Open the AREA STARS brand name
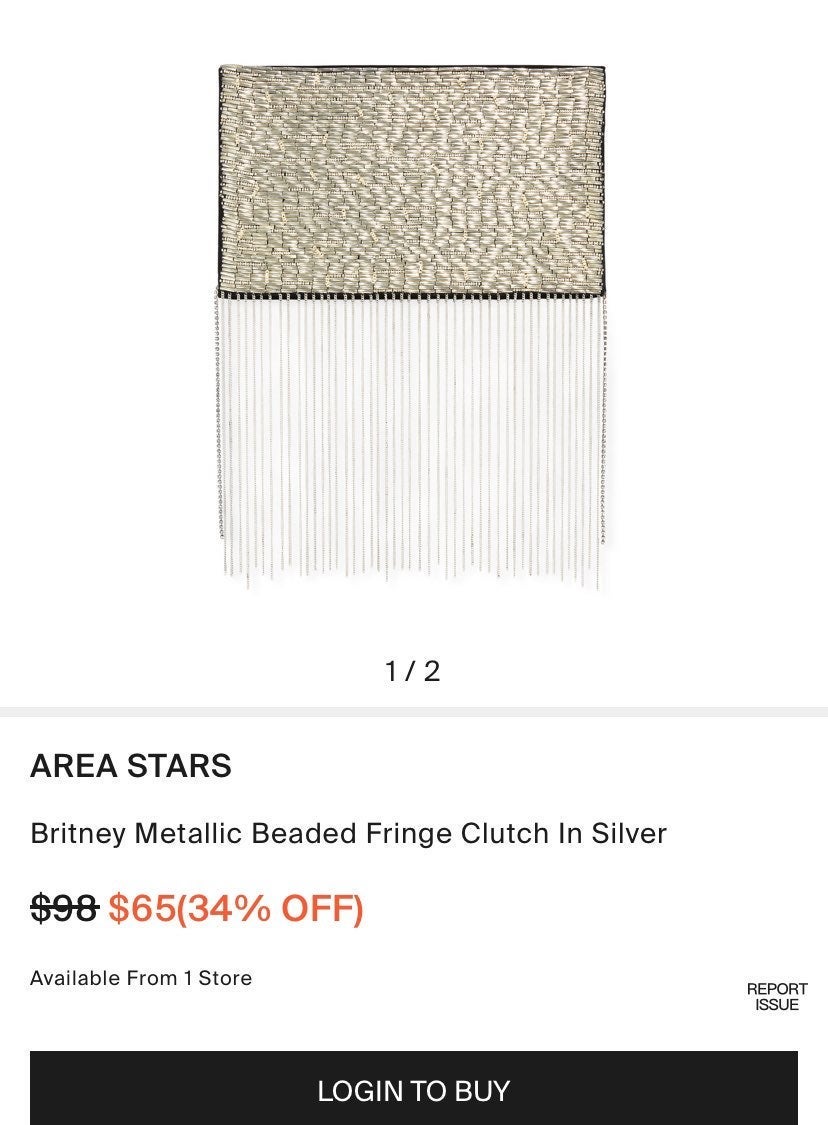Screen dimensions: 828x1125 [x=131, y=766]
